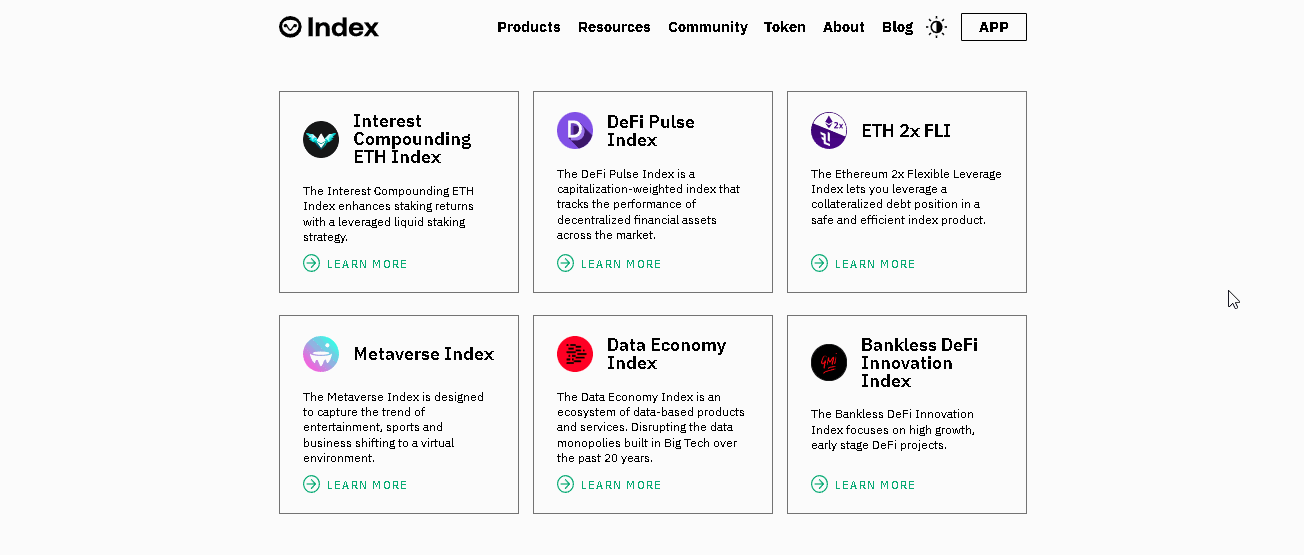1304x555 pixels.
Task: Open the About menu item
Action: [844, 27]
